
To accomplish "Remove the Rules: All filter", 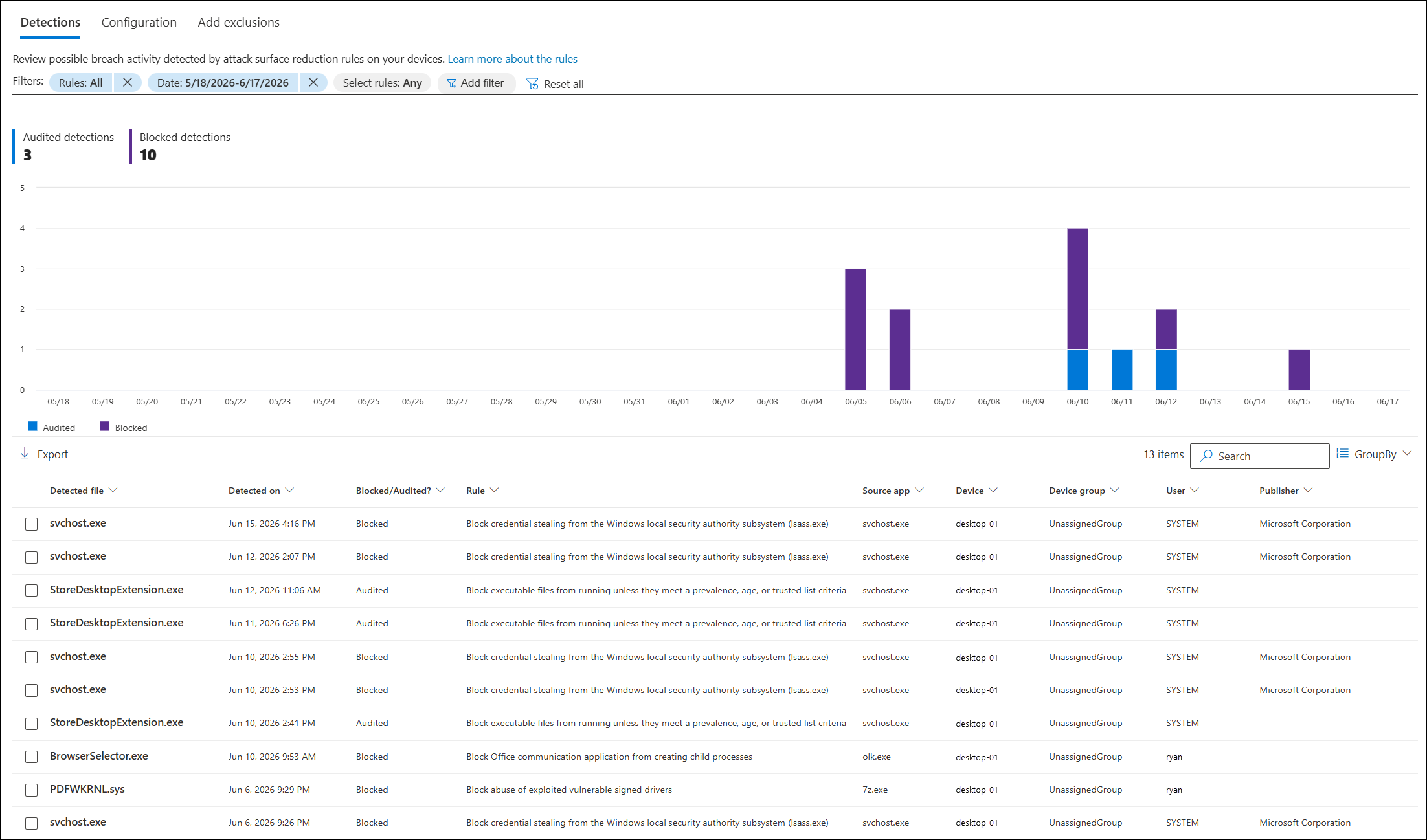I will (x=128, y=82).
